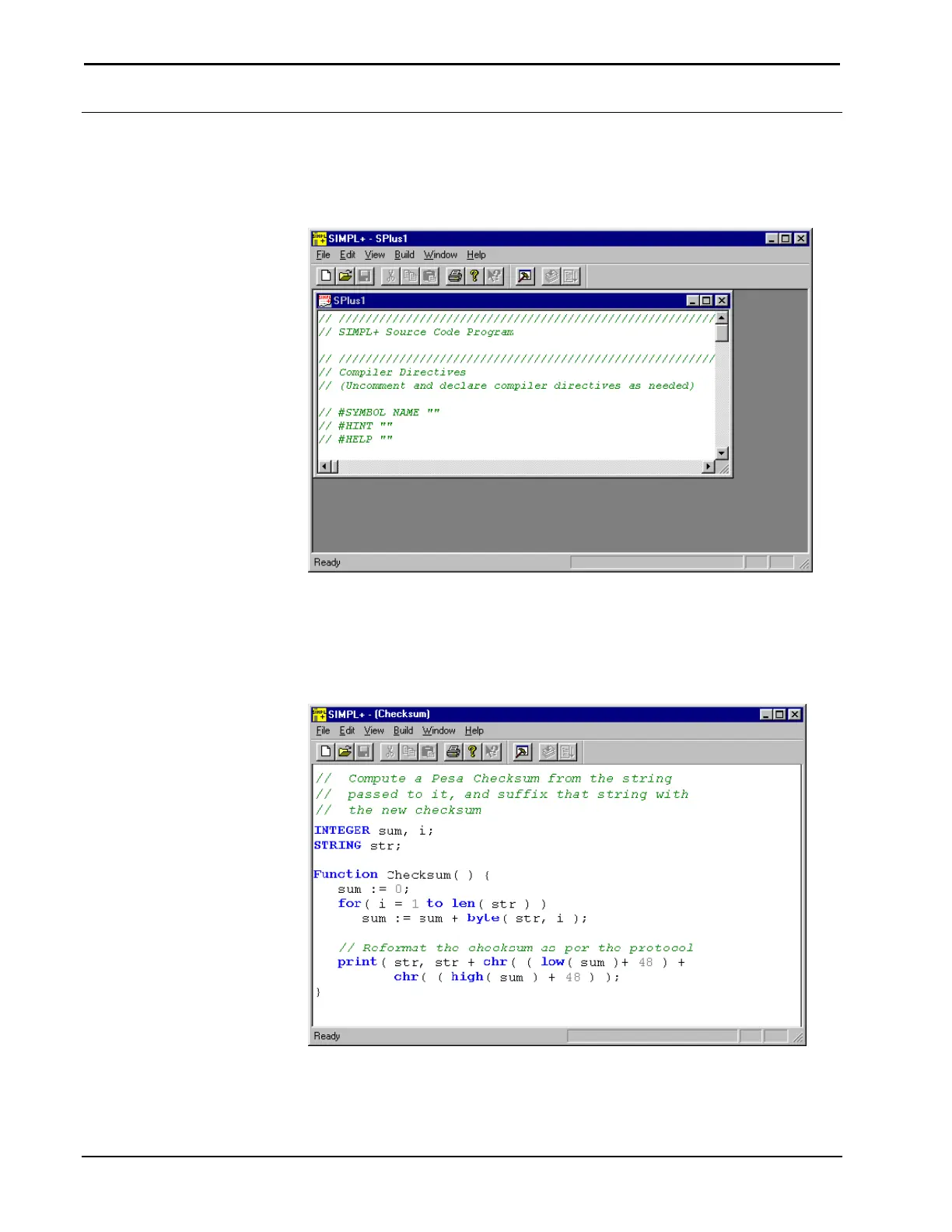Click yellow Help question mark in Checksum toolbar
This screenshot has height=1232, width=952.
[472, 751]
